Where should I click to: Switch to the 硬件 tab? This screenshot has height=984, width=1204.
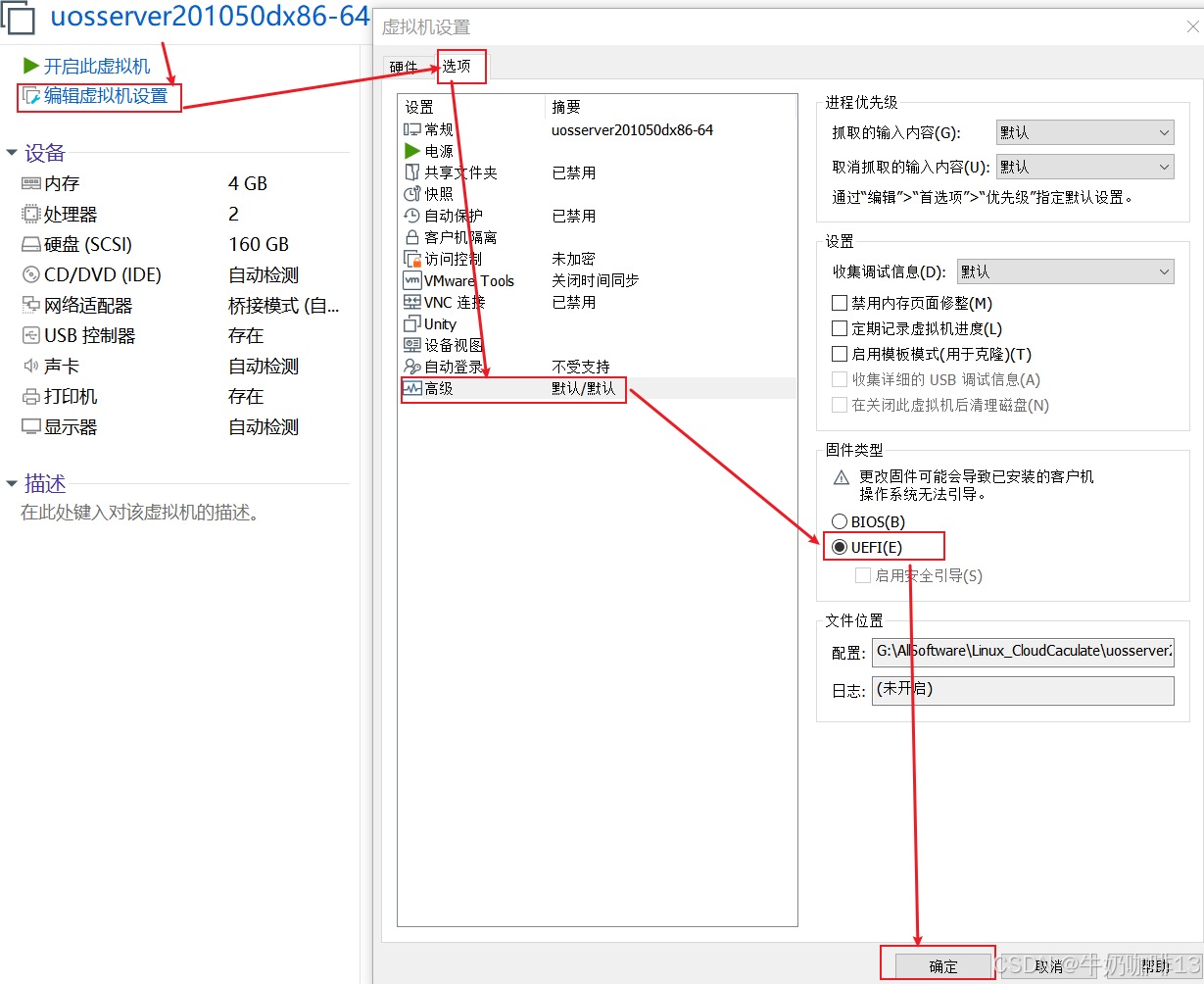pyautogui.click(x=403, y=67)
